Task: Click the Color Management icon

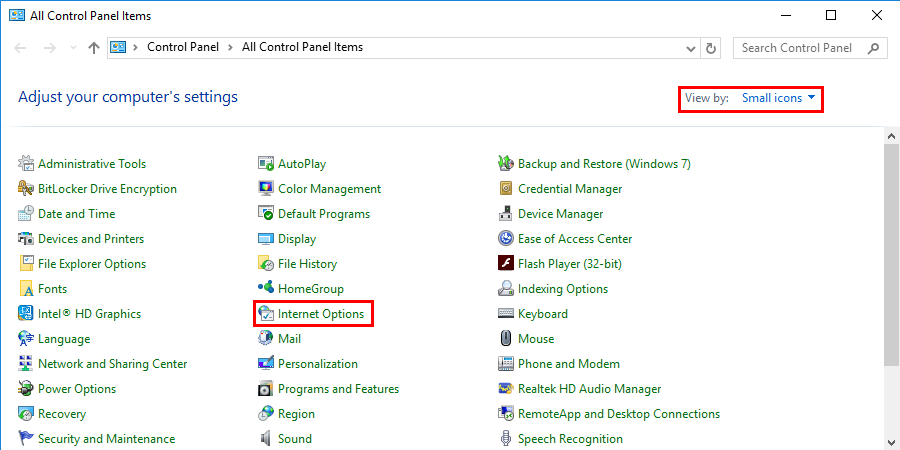Action: pos(266,189)
